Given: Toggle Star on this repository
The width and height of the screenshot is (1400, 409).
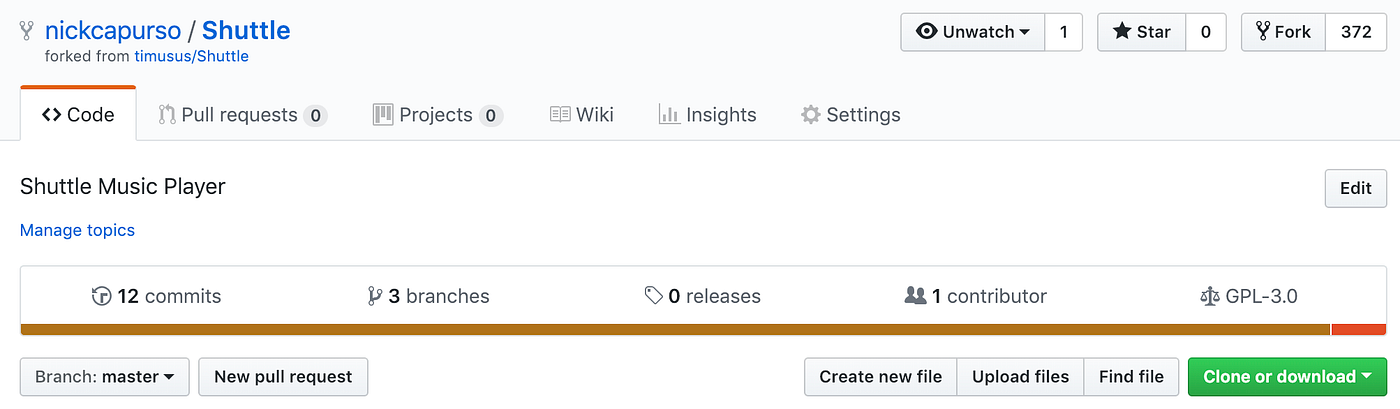Looking at the screenshot, I should [x=1142, y=32].
